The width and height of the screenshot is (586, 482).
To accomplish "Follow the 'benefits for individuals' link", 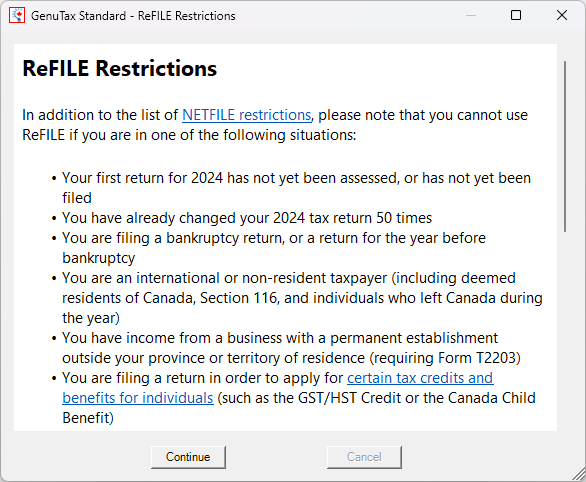I will coord(138,398).
